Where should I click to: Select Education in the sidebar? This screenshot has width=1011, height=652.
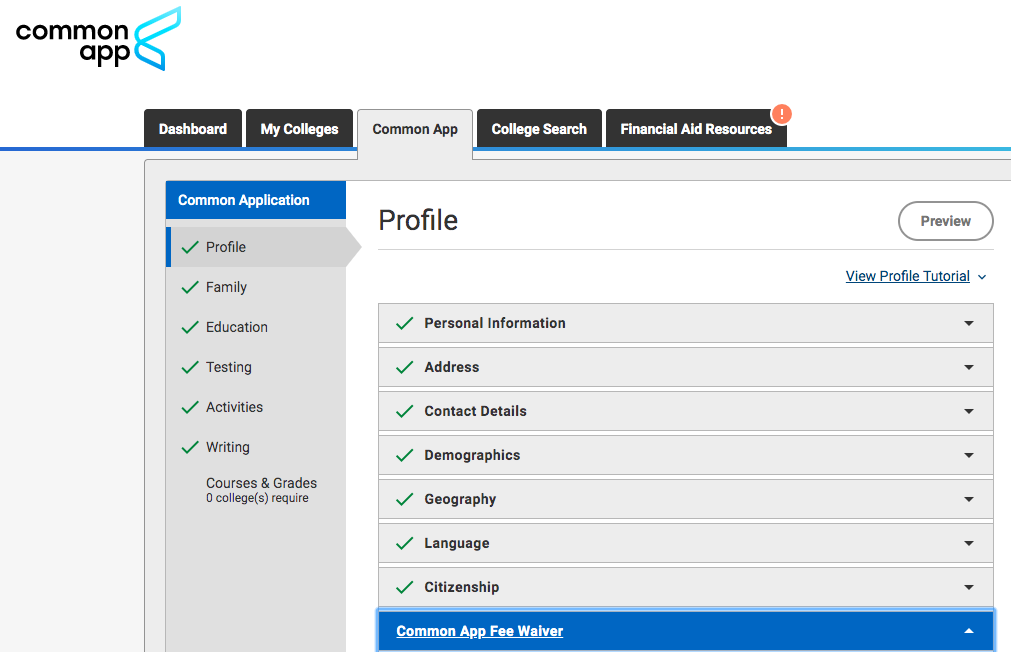tap(237, 327)
